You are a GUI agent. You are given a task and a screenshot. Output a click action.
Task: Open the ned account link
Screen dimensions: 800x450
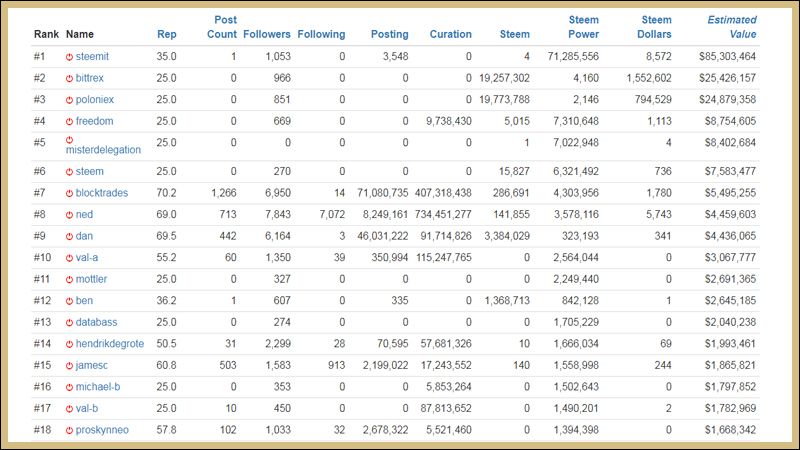(x=84, y=214)
